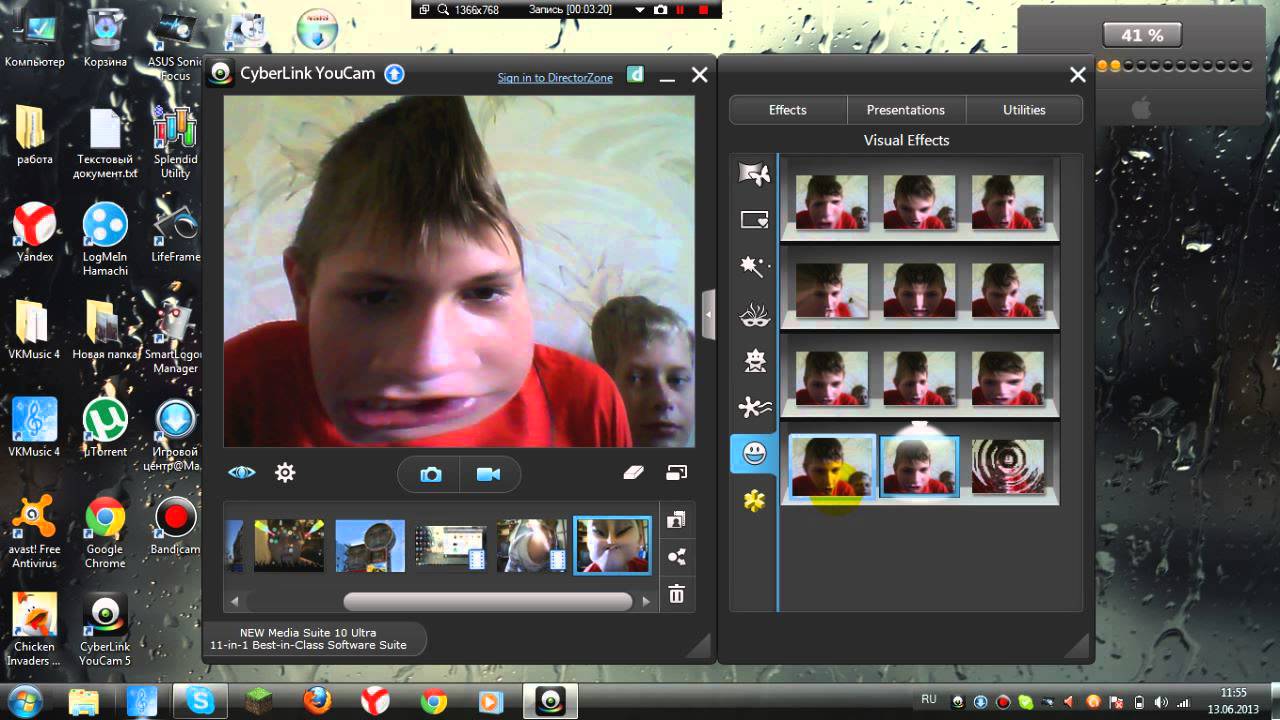Image resolution: width=1280 pixels, height=720 pixels.
Task: Select the Текстовый документ.txt file on desktop
Action: (x=105, y=143)
